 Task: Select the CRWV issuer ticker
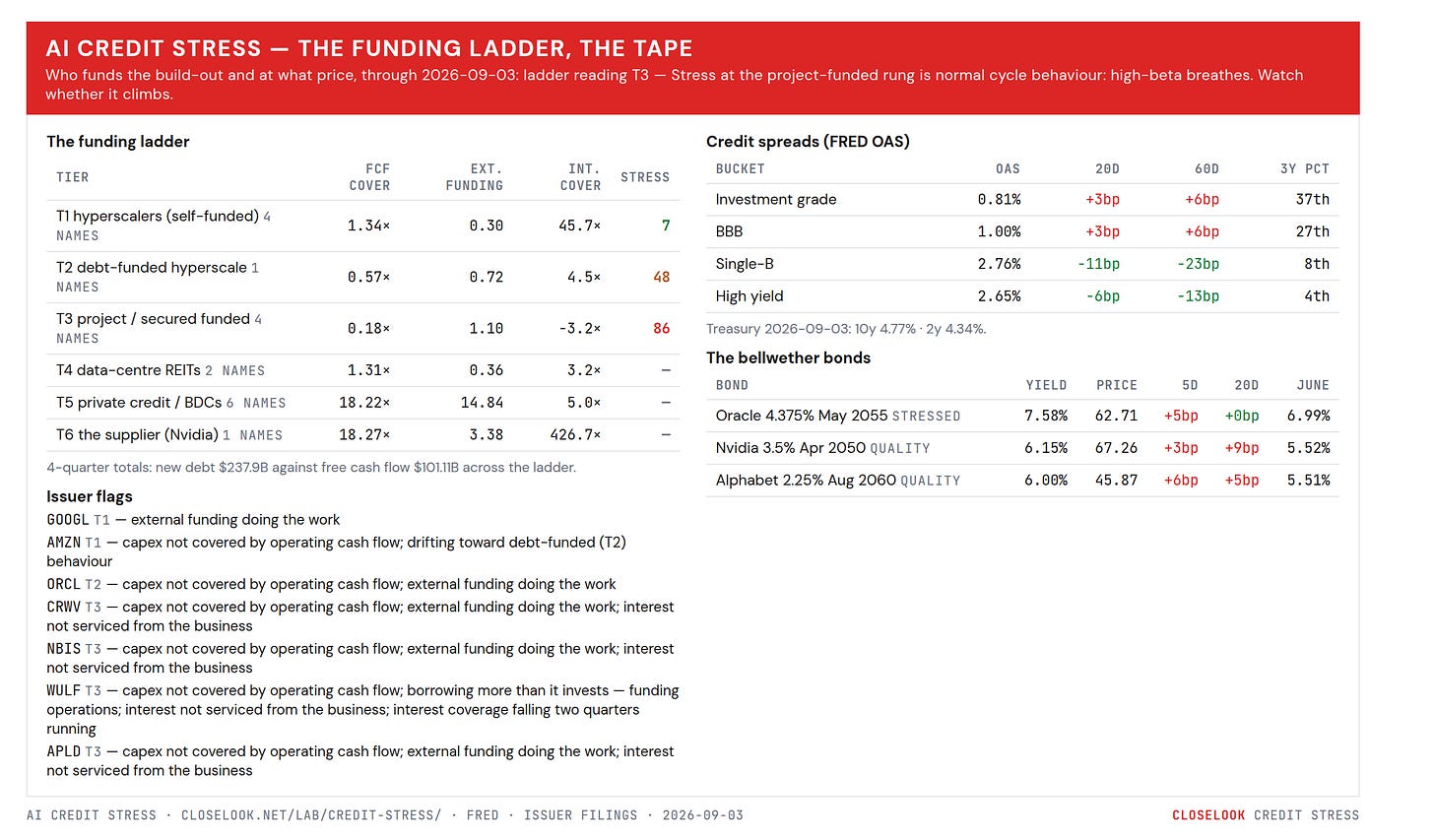64,608
